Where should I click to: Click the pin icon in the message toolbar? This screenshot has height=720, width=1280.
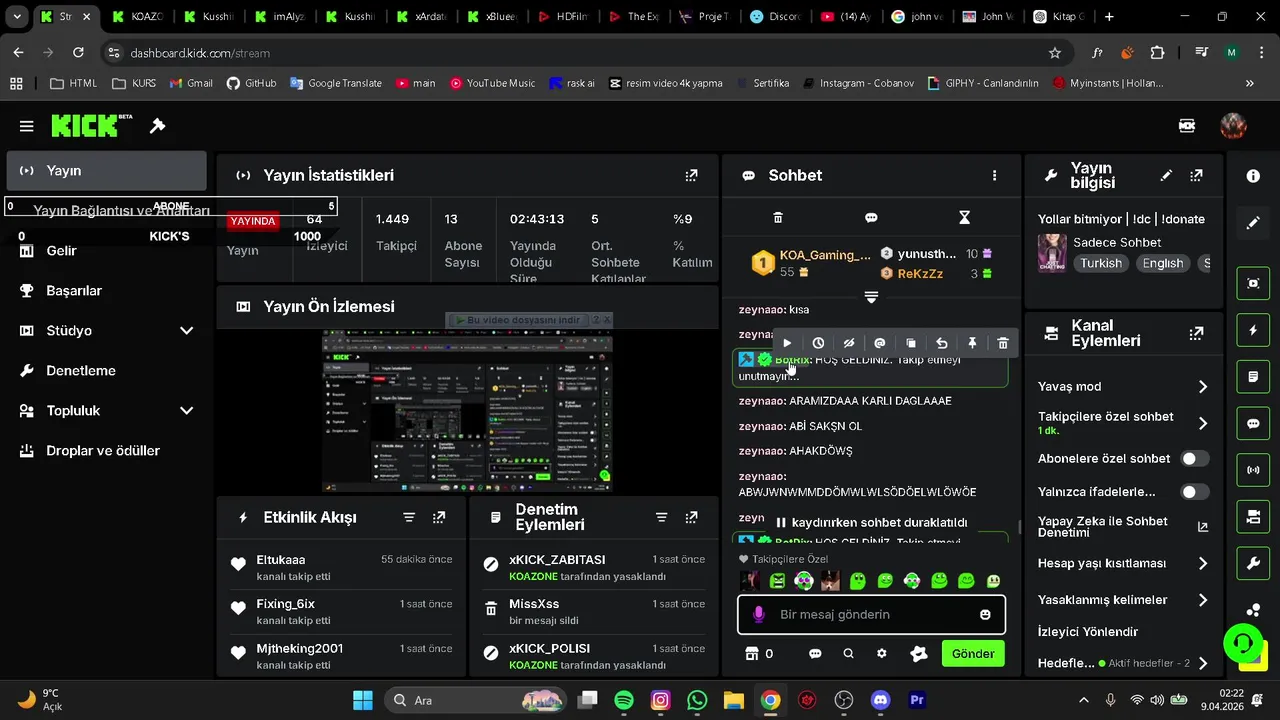coord(972,343)
